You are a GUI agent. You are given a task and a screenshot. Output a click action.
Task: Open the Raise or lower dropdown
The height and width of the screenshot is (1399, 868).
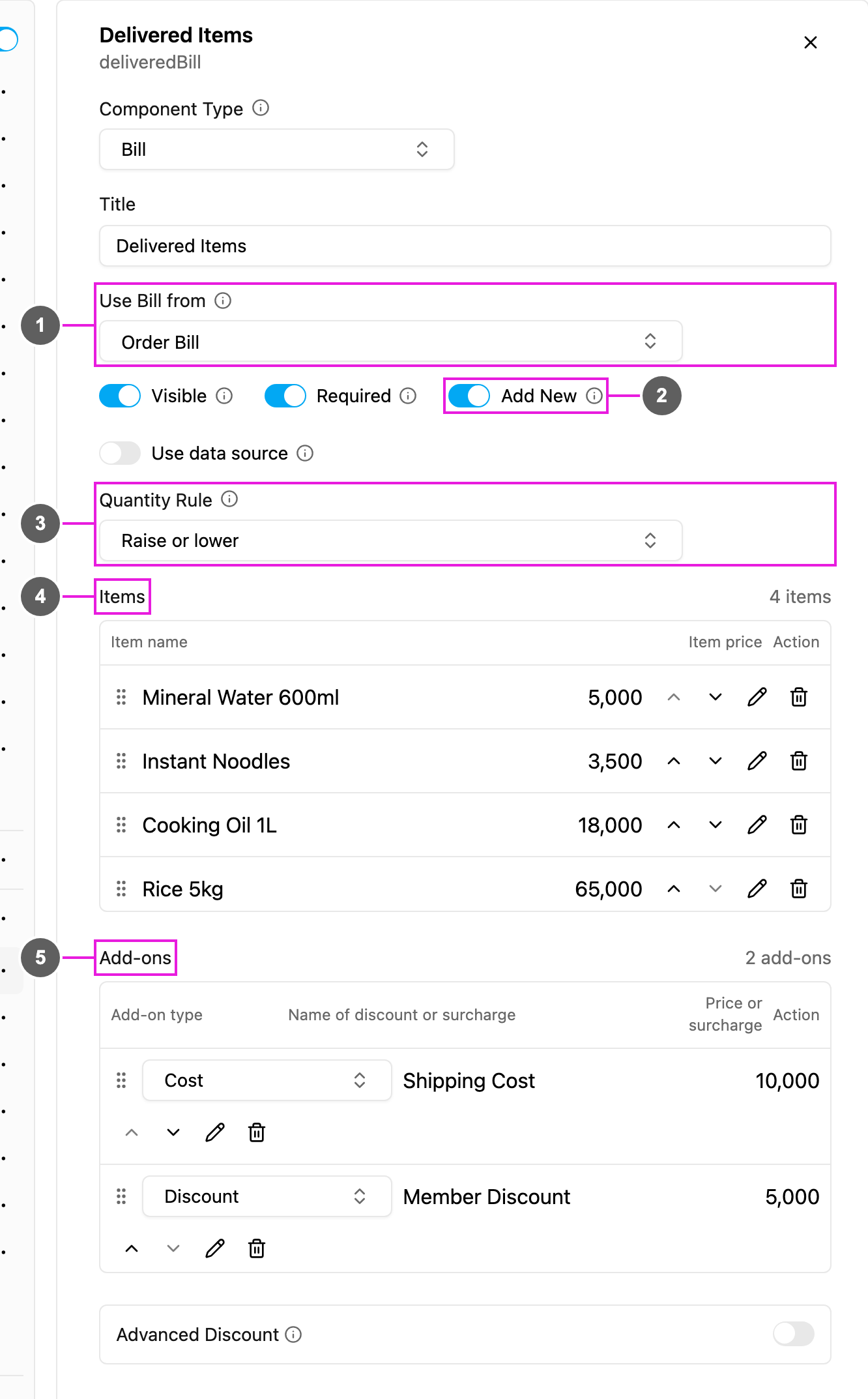click(390, 540)
